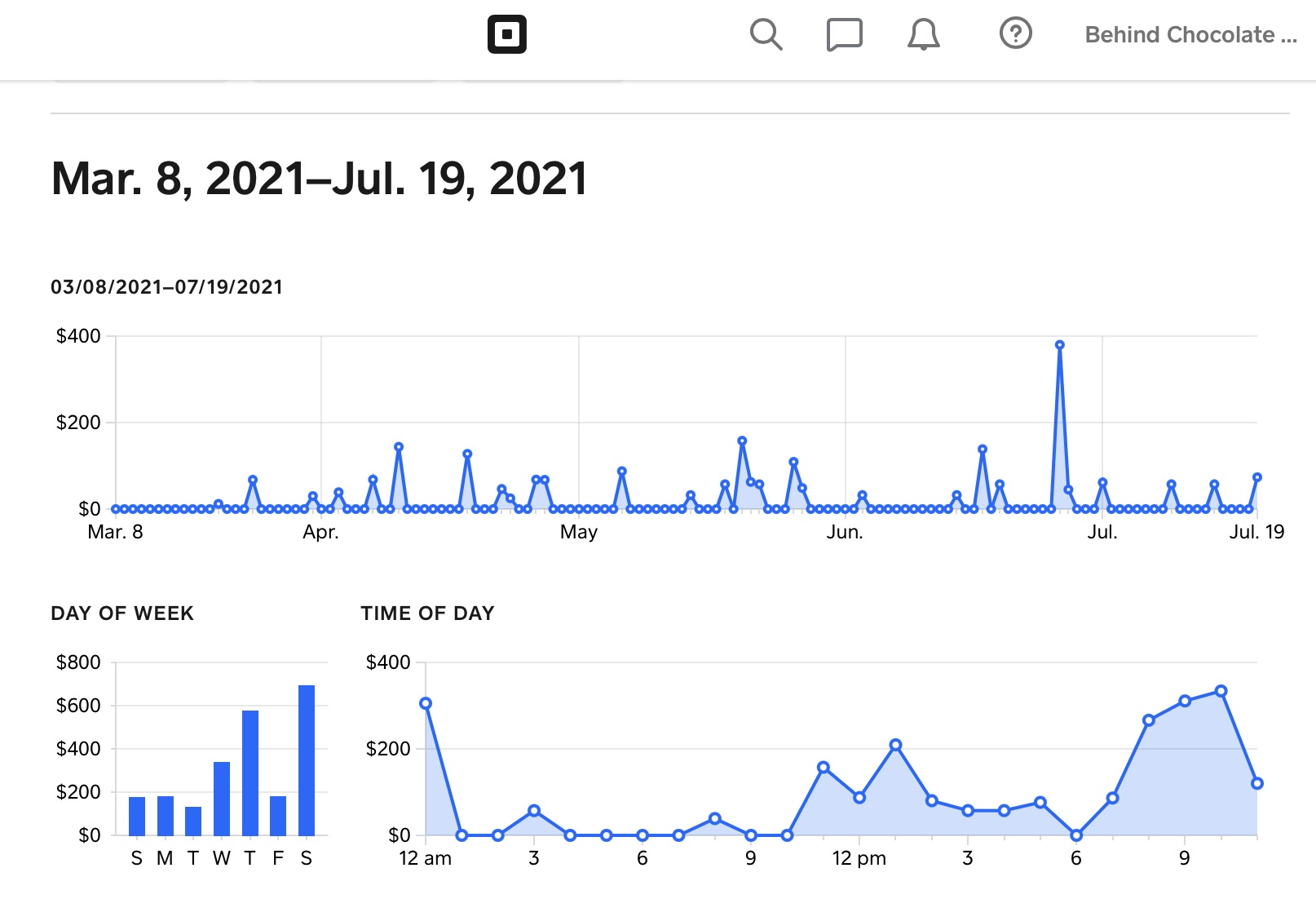Click the Mar. 8 axis label

115,533
